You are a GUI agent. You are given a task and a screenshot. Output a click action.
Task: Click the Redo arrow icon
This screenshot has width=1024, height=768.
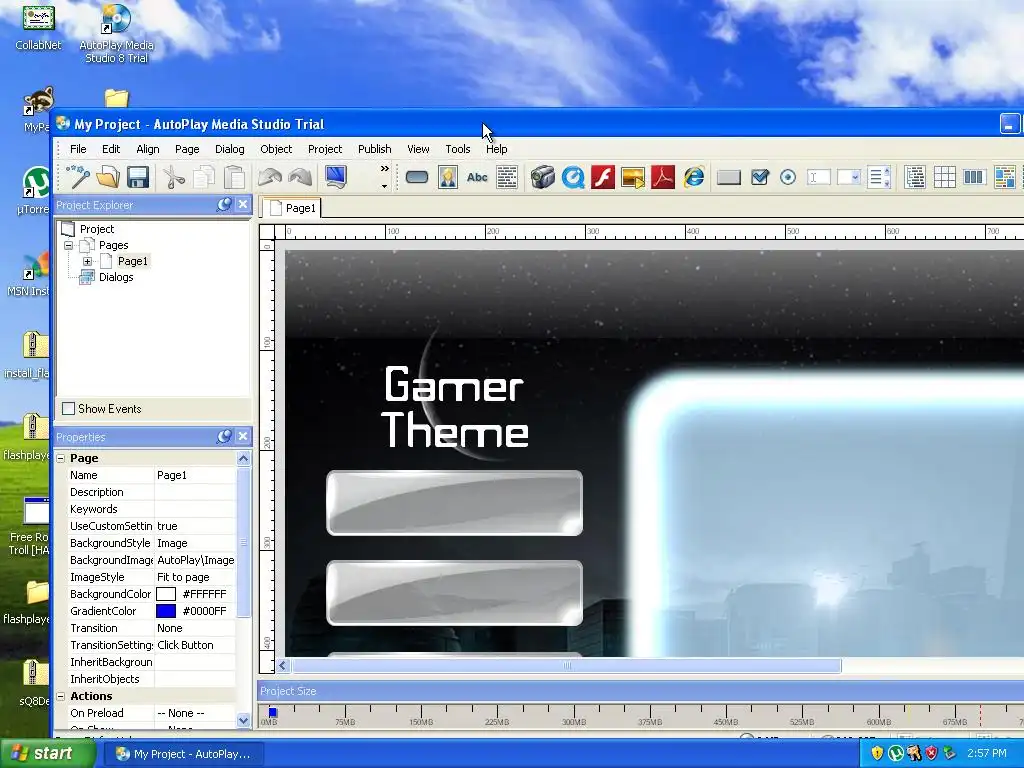click(x=300, y=177)
